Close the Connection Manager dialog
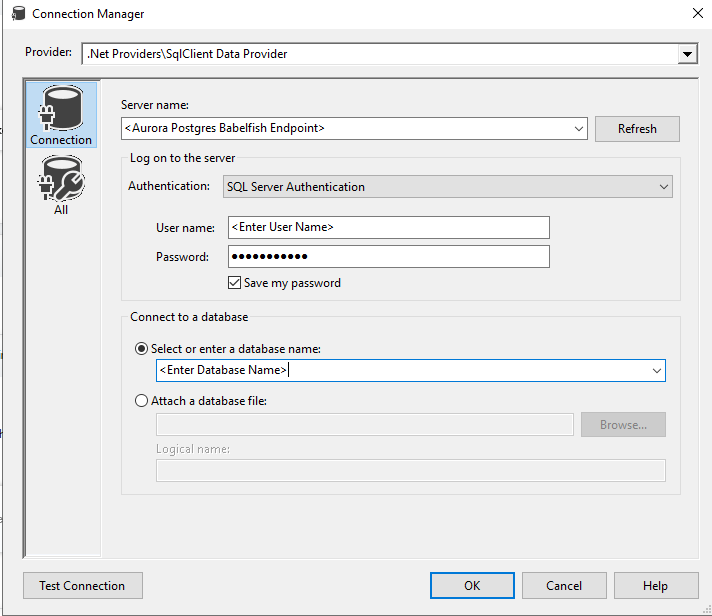 pos(697,13)
